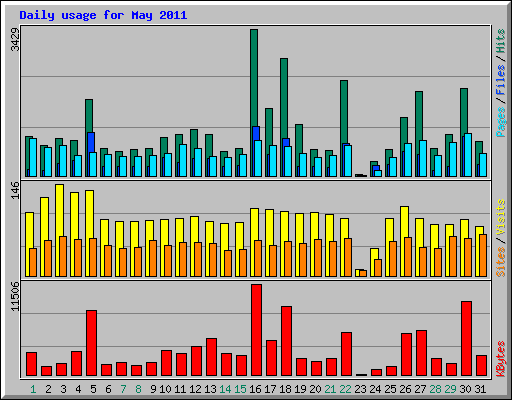Click the orange Sites bar for day 31
Screen dimensions: 512x400
tap(483, 255)
